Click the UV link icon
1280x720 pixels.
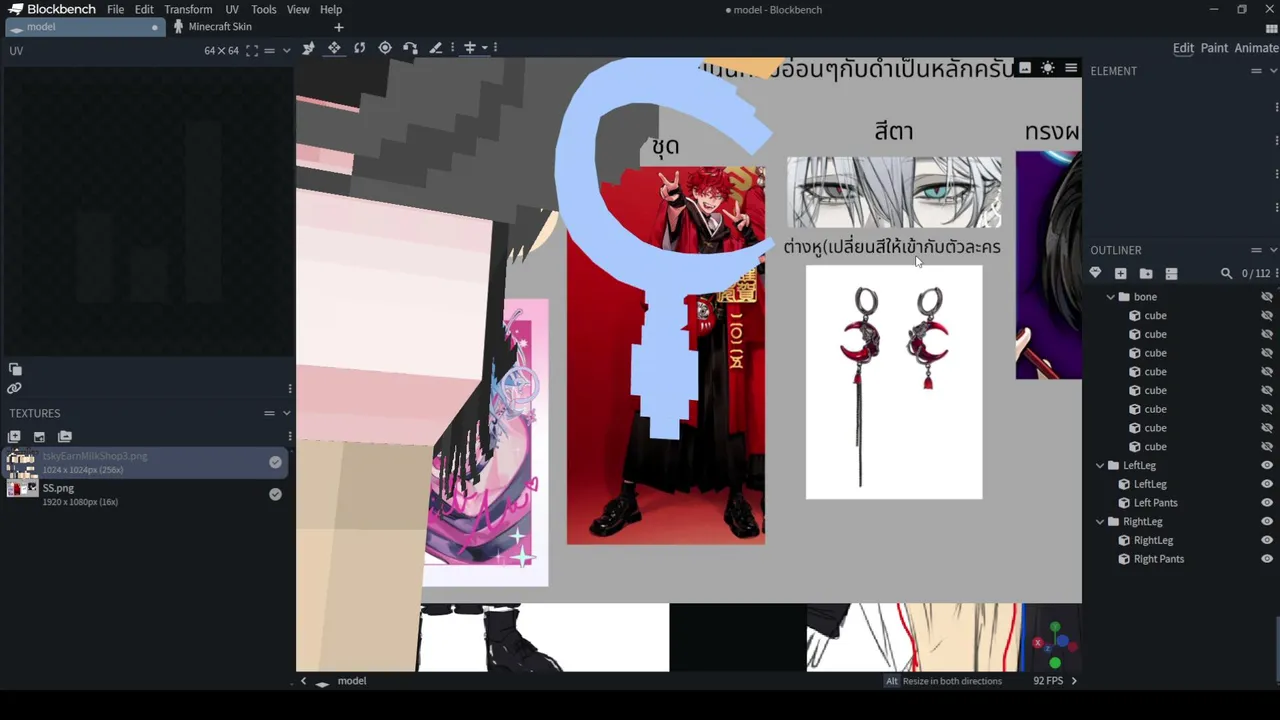click(14, 388)
